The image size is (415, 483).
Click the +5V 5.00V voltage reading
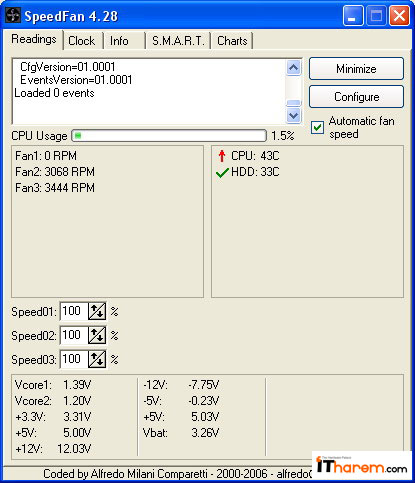tap(53, 433)
